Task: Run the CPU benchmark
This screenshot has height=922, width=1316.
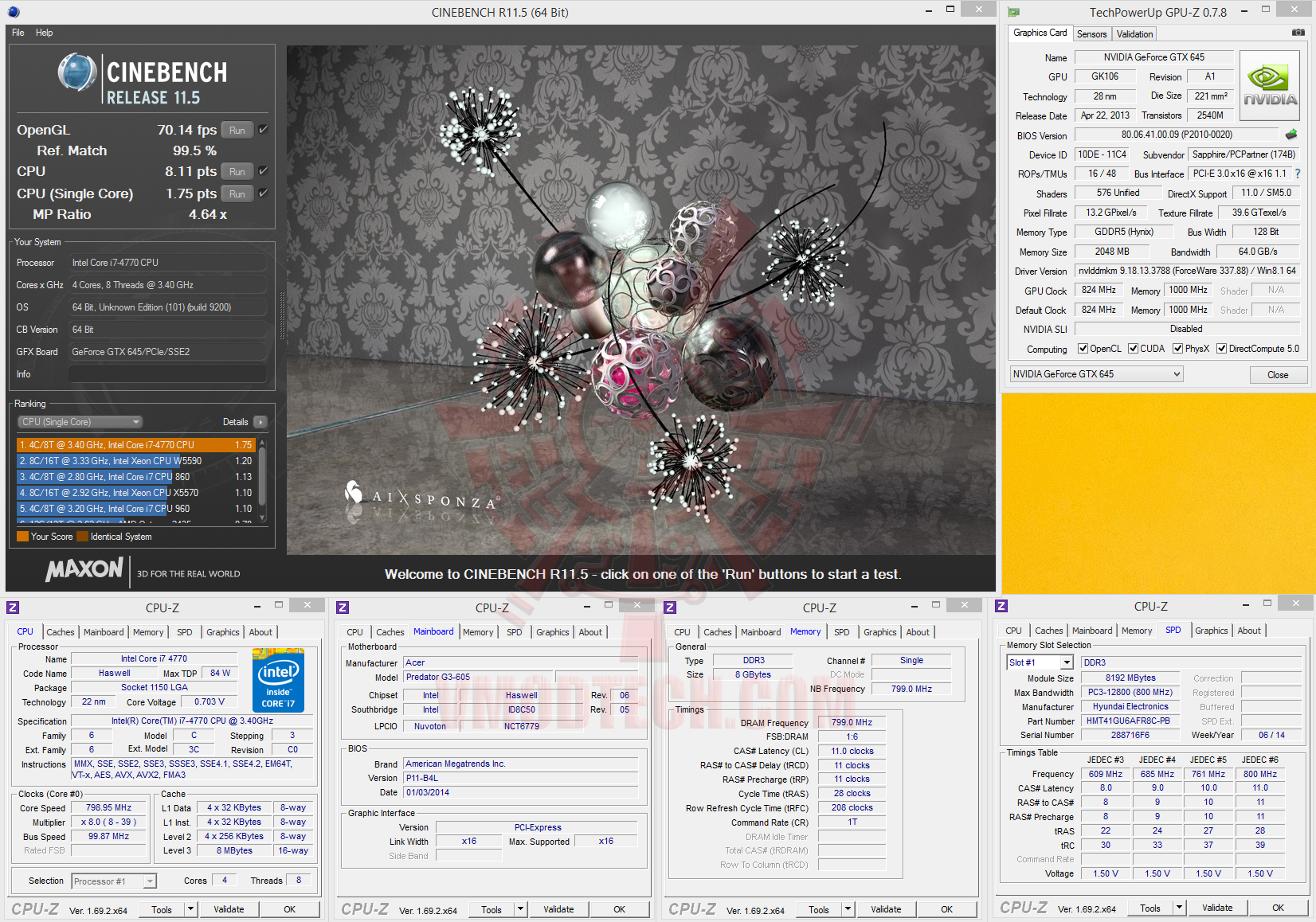Action: click(237, 171)
